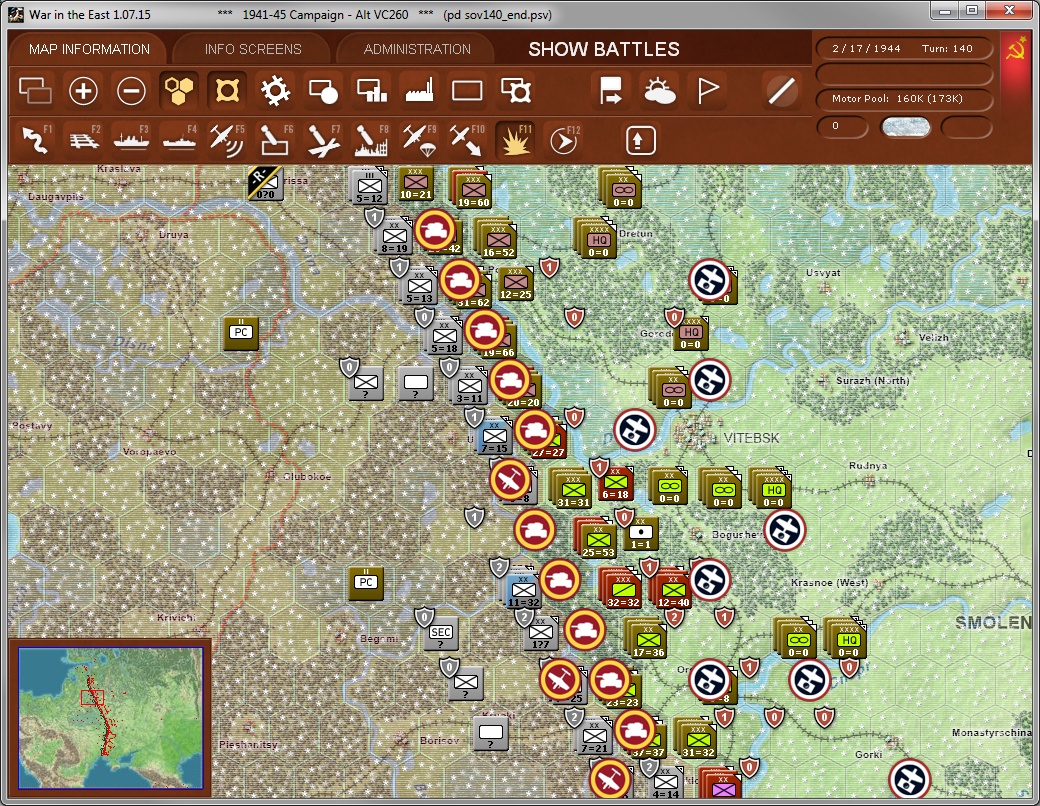End the turn with F12 icon
Screen dimensions: 1040x806
564,139
